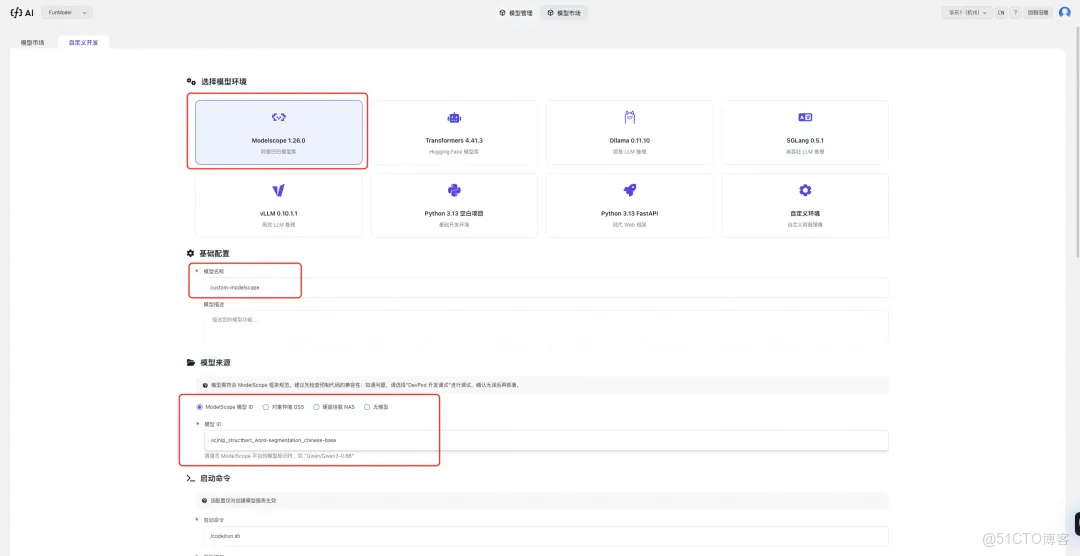The width and height of the screenshot is (1080, 556).
Task: Select the Modelscope 1.26.0 environment card
Action: [x=279, y=132]
